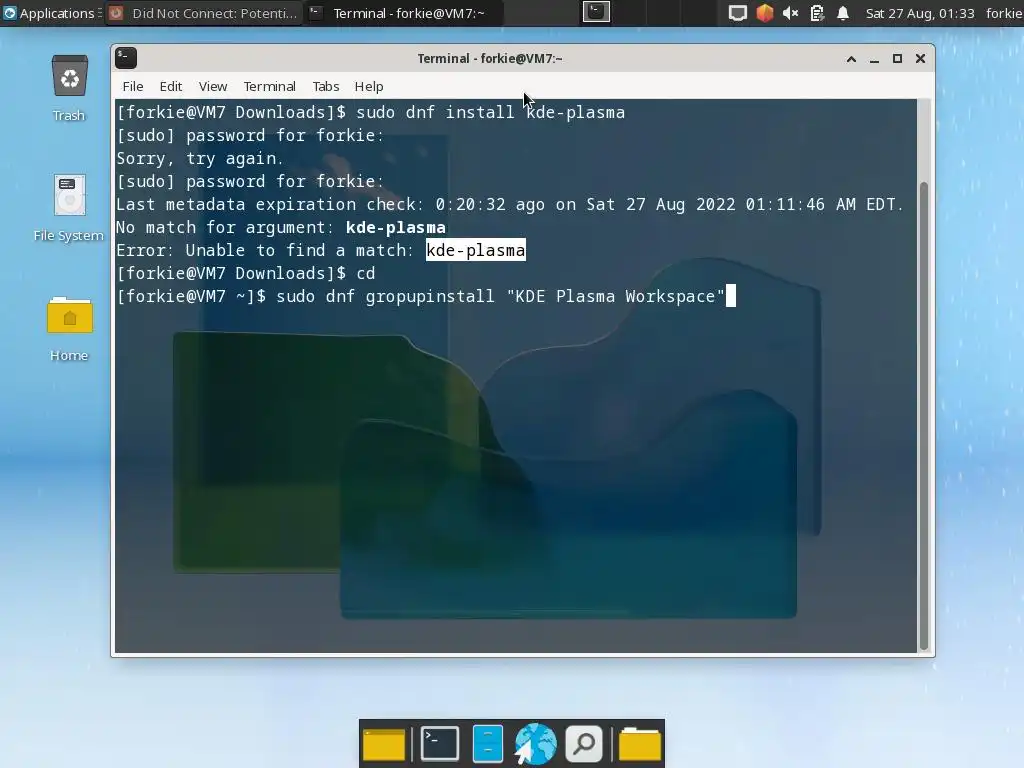Select the Home folder desktop icon
Image resolution: width=1024 pixels, height=768 pixels.
point(69,328)
